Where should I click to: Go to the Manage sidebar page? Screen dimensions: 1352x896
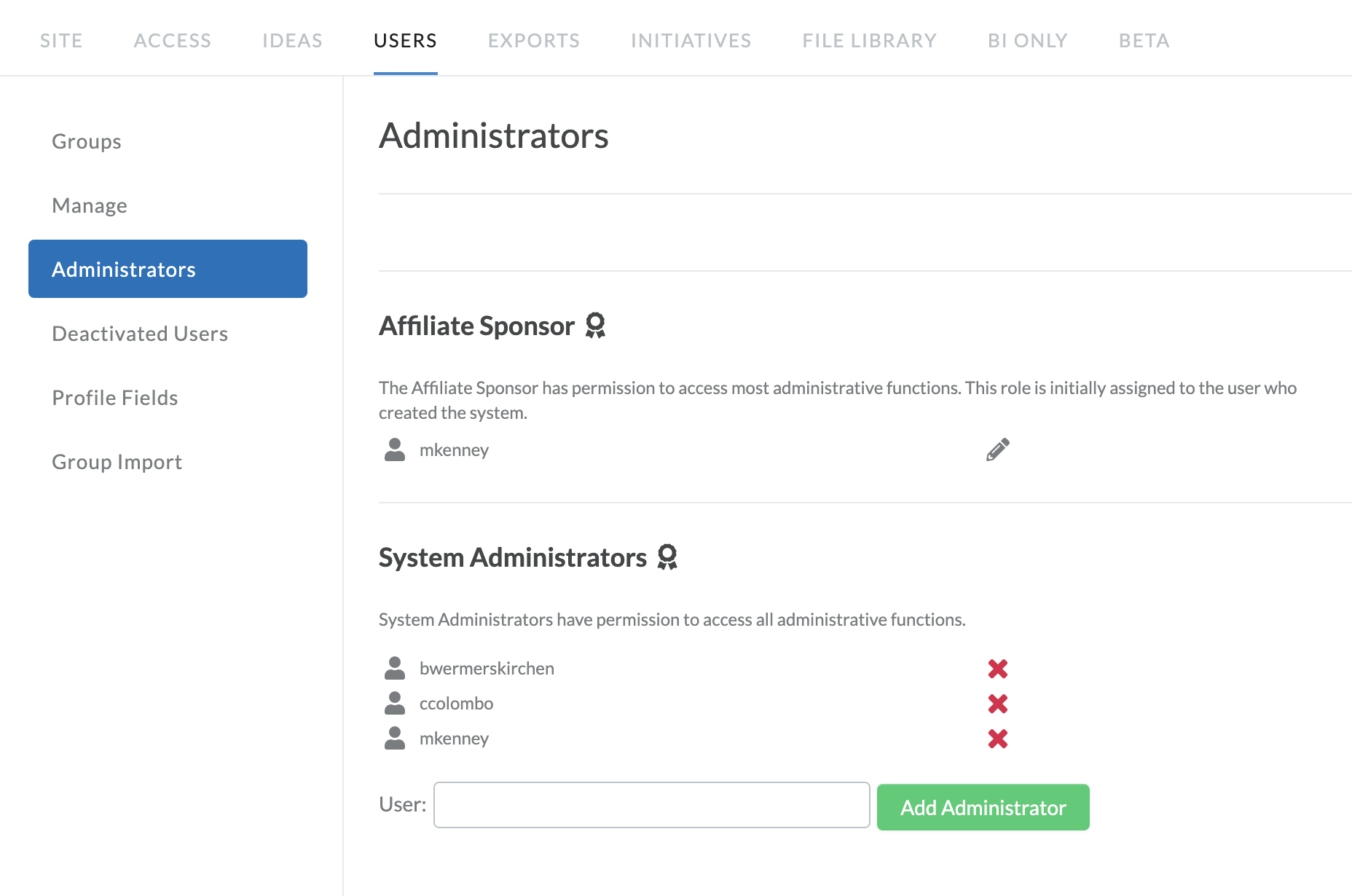tap(168, 205)
